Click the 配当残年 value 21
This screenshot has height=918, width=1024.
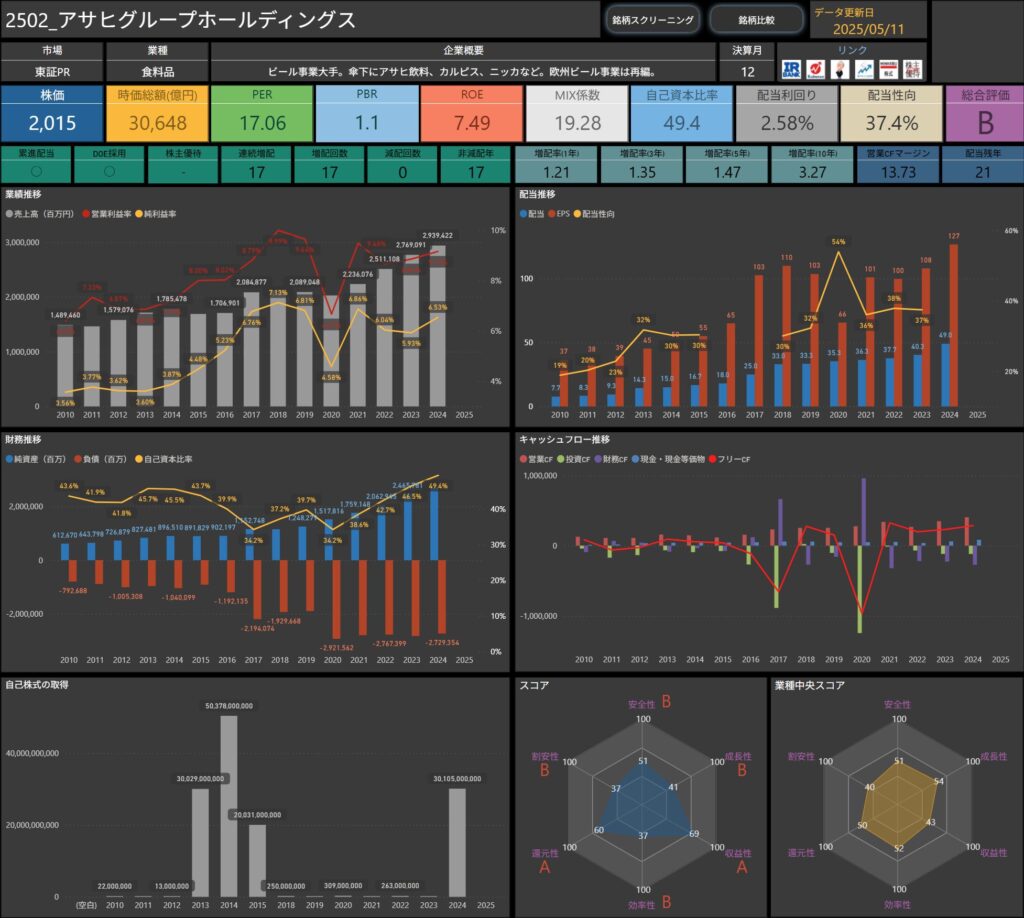coord(983,172)
